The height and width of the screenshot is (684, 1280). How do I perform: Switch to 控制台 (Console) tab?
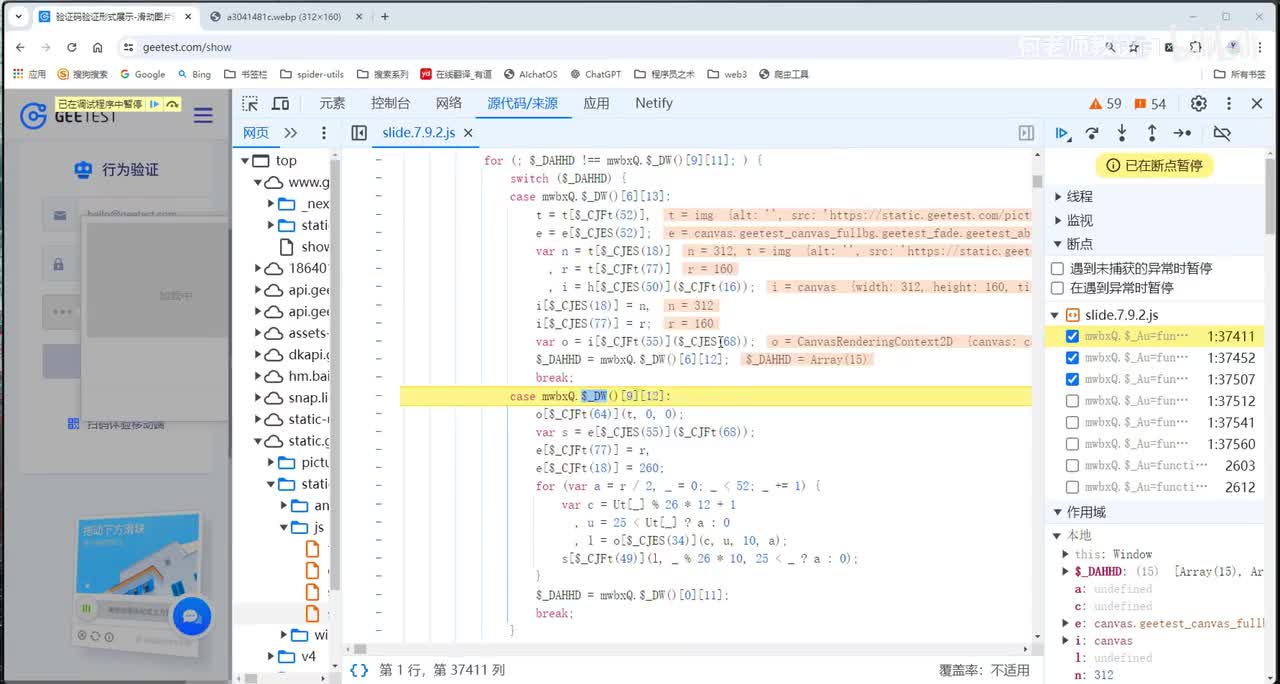pyautogui.click(x=390, y=103)
